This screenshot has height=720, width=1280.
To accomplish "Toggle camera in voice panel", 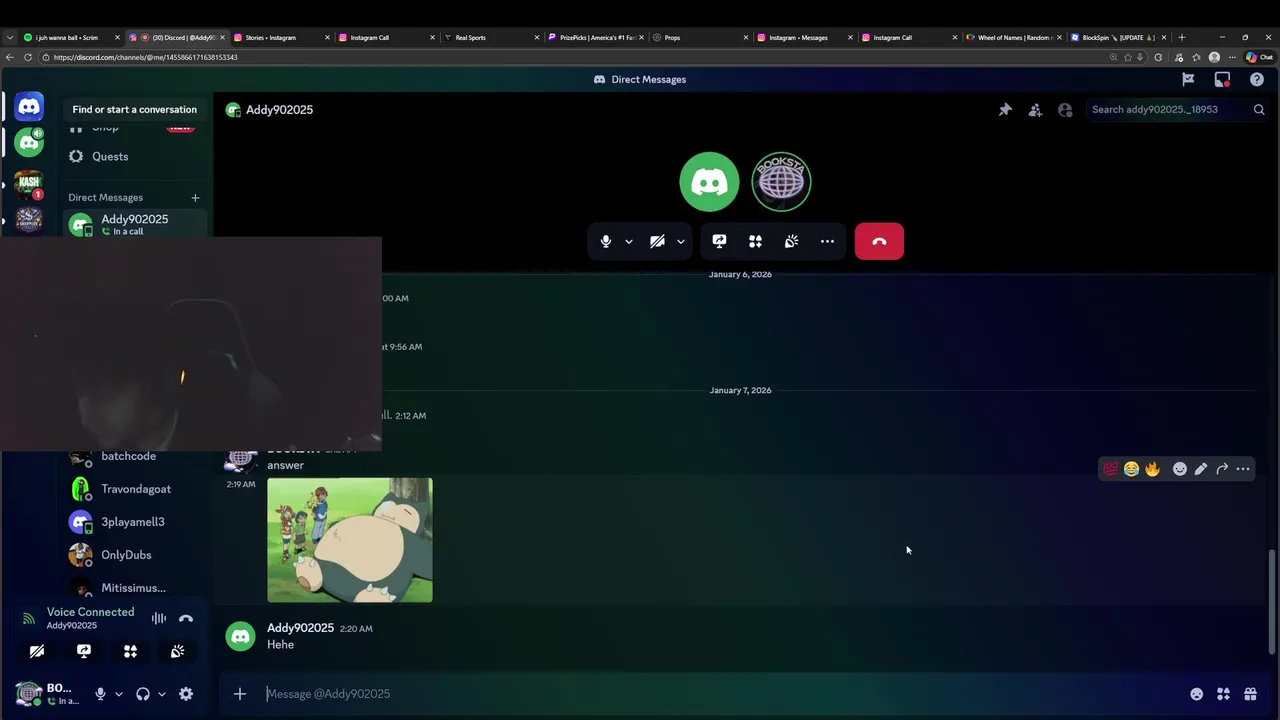I will click(x=37, y=651).
